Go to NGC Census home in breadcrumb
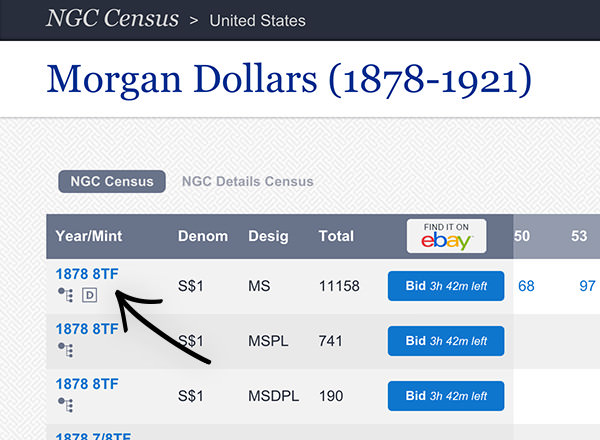This screenshot has width=600, height=440. point(113,19)
